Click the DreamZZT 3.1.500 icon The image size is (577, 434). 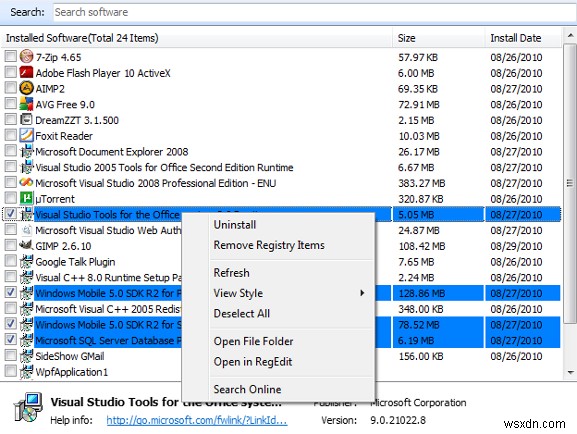26,120
